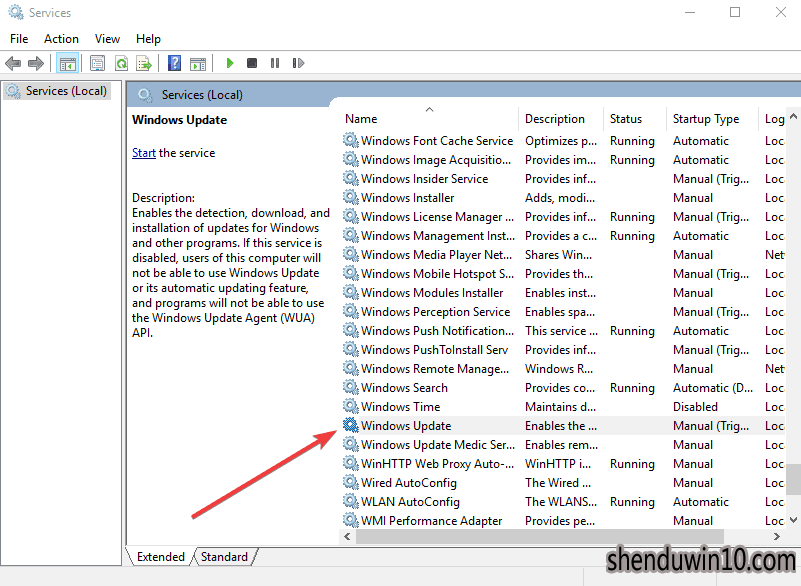Screen dimensions: 801x586
Task: Select WinHTTP Web Proxy Auto-... service
Action: (x=437, y=463)
